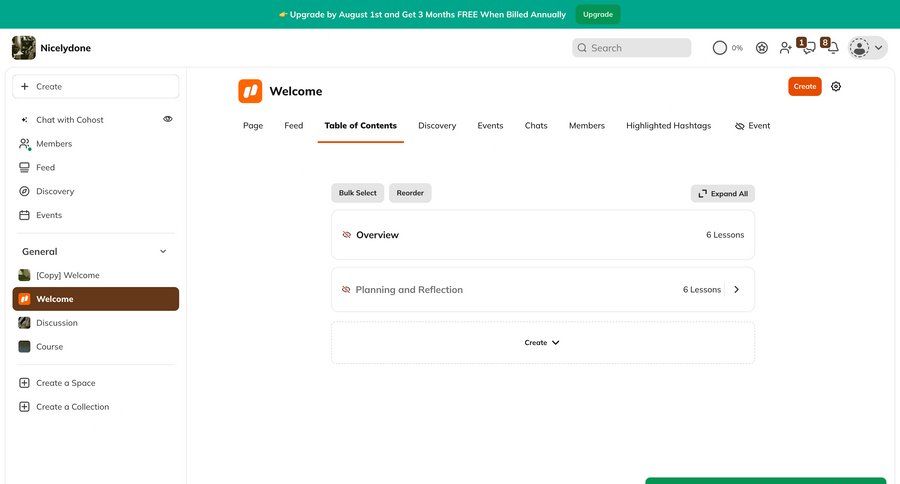Switch to the Page tab

253,125
